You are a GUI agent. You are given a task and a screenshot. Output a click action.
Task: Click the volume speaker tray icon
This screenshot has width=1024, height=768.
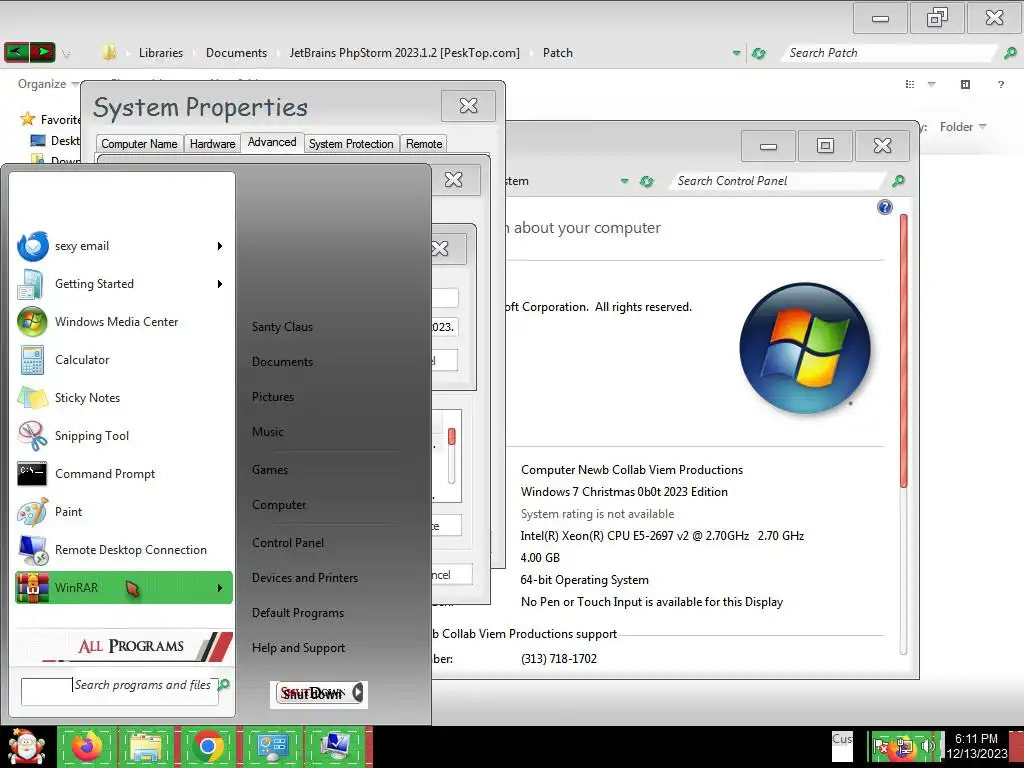click(927, 746)
